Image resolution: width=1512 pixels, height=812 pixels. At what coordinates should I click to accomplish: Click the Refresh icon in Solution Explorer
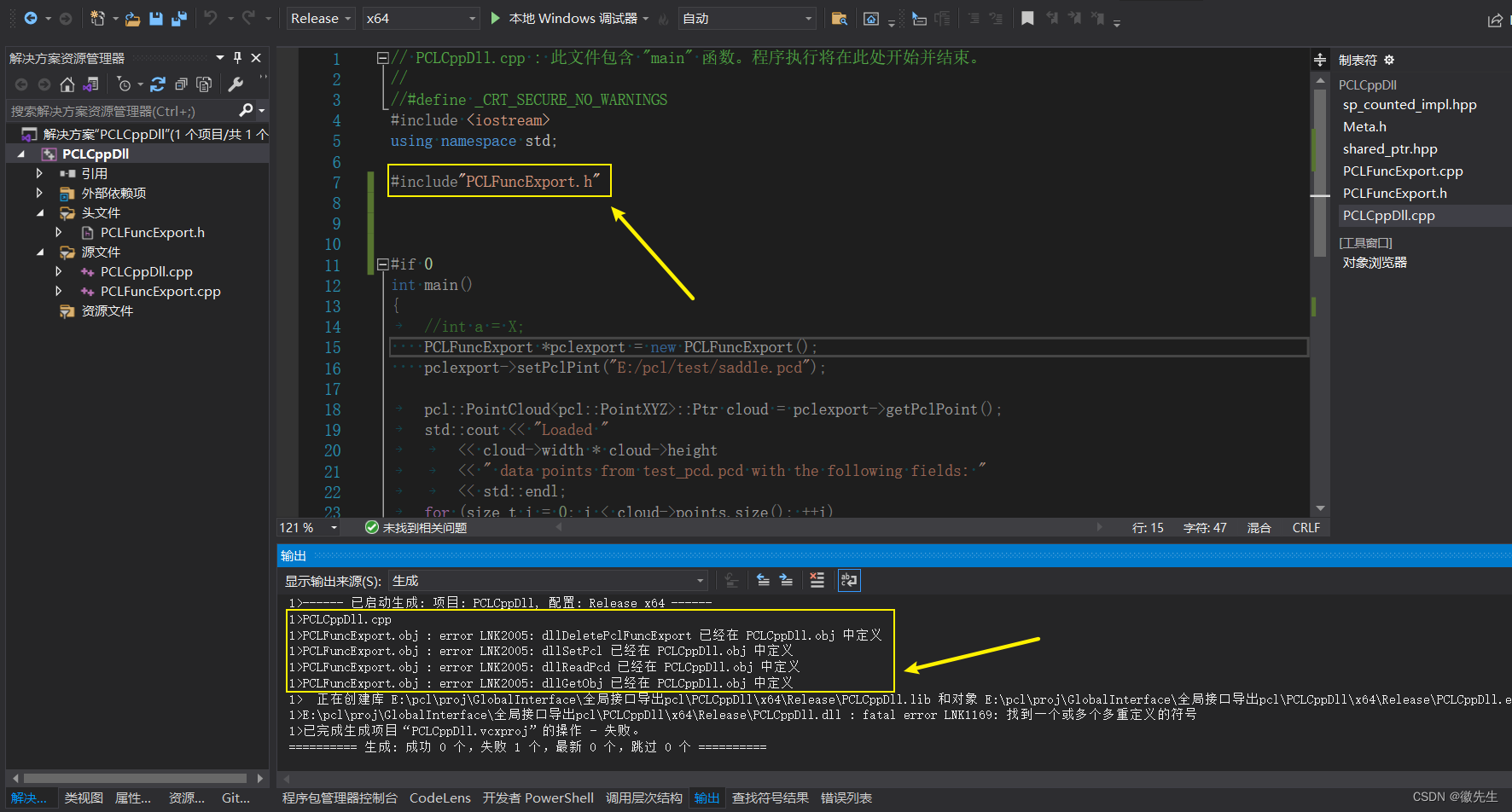[158, 84]
